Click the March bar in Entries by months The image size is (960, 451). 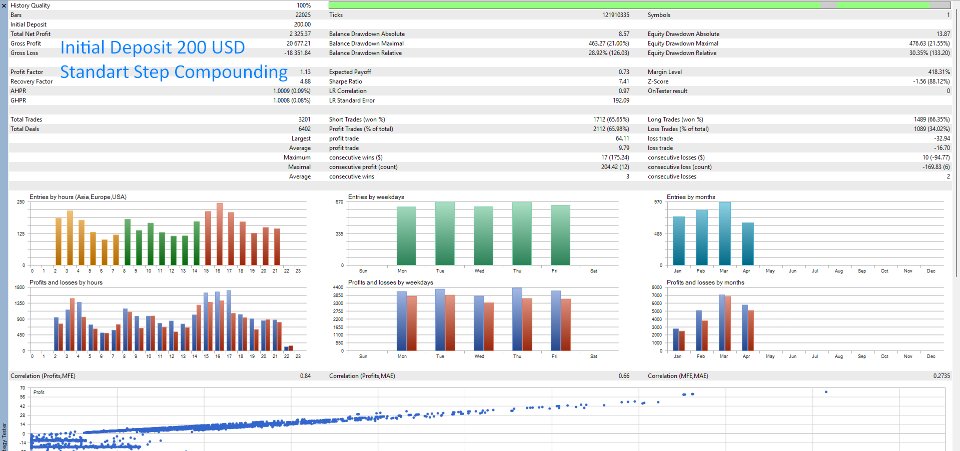(x=724, y=233)
